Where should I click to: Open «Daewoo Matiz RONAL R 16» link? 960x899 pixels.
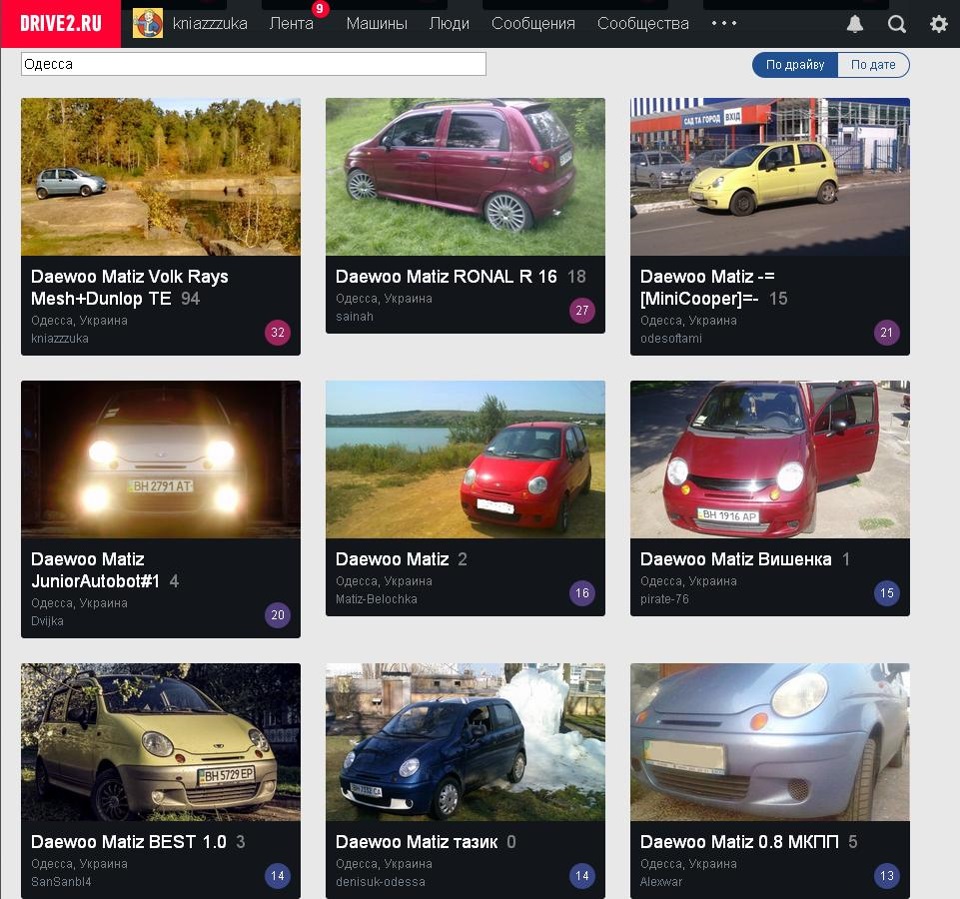point(446,277)
